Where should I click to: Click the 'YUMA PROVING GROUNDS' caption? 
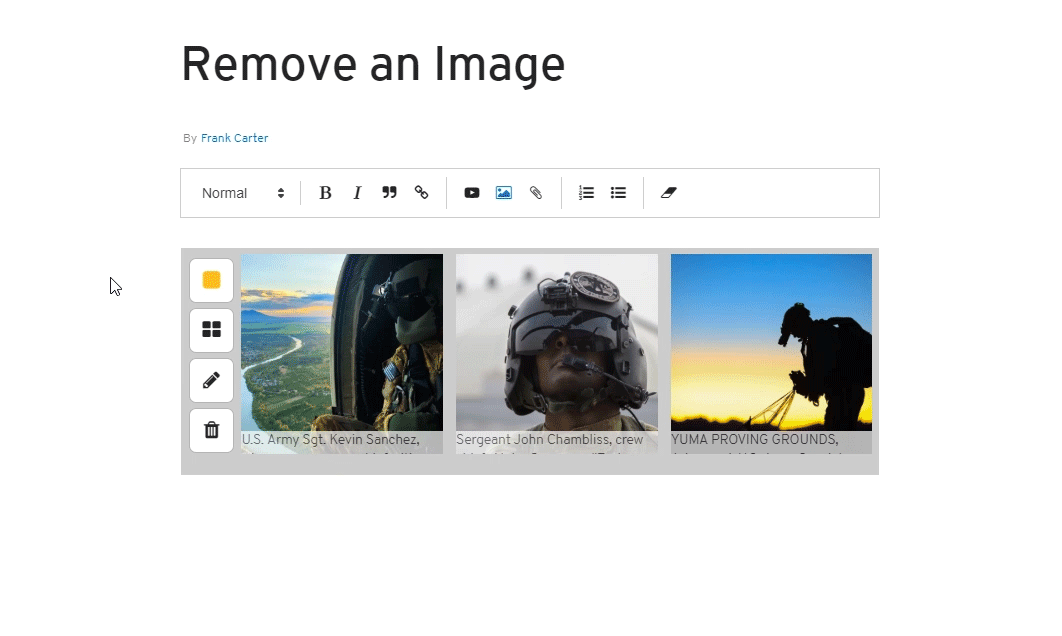755,440
